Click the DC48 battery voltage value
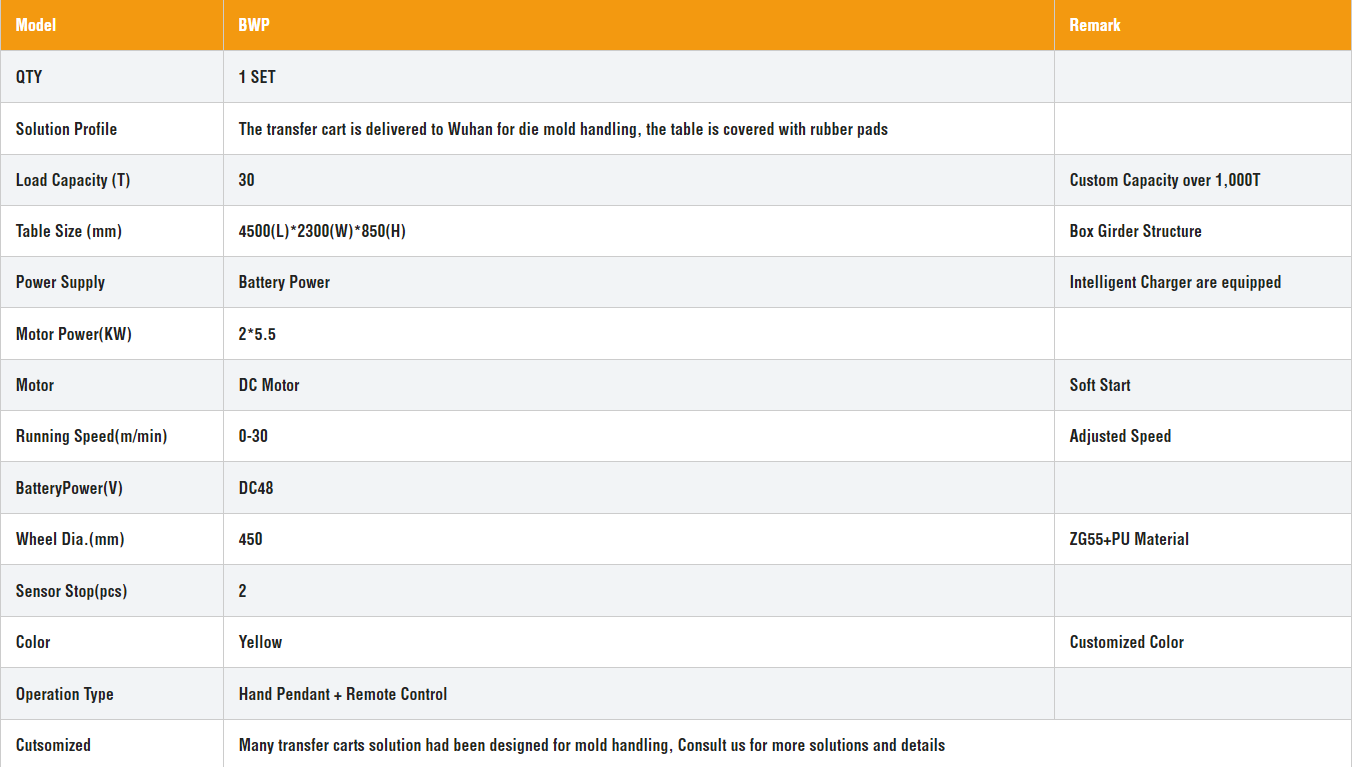 256,488
